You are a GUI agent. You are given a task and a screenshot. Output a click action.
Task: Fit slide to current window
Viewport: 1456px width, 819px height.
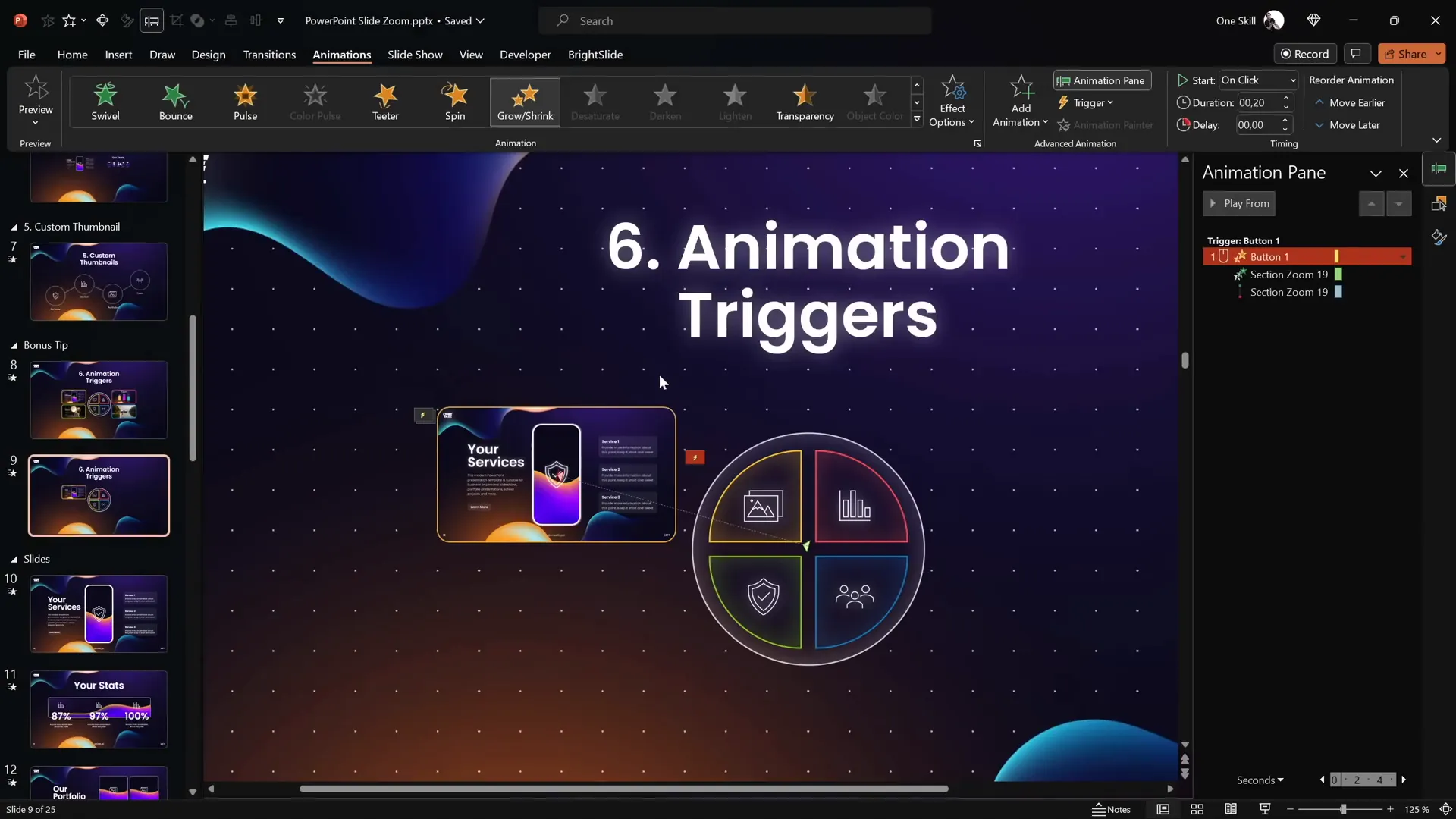click(x=1445, y=809)
